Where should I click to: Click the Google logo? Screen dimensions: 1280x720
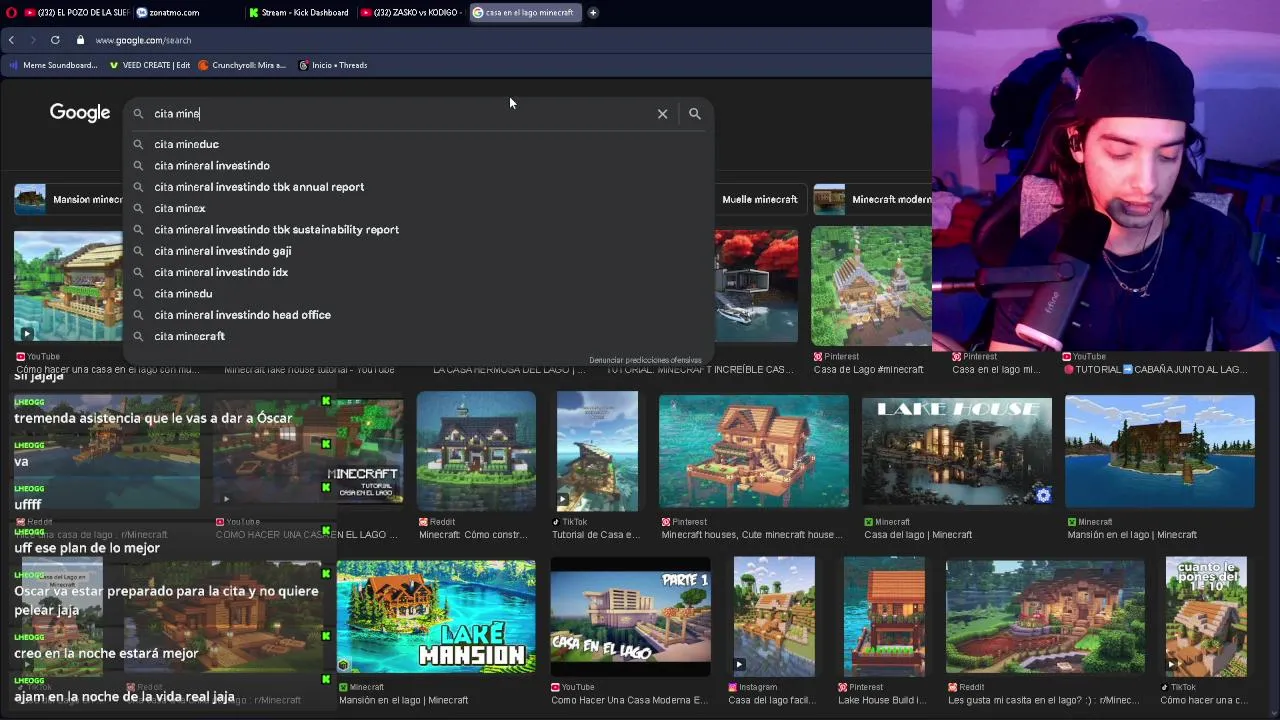click(80, 113)
